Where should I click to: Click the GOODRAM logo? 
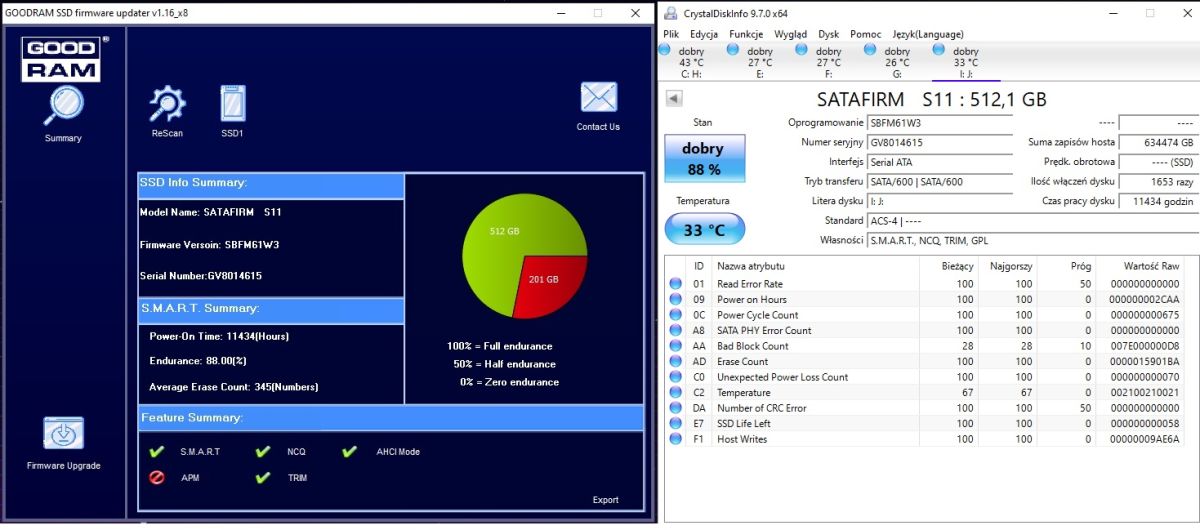click(x=62, y=58)
